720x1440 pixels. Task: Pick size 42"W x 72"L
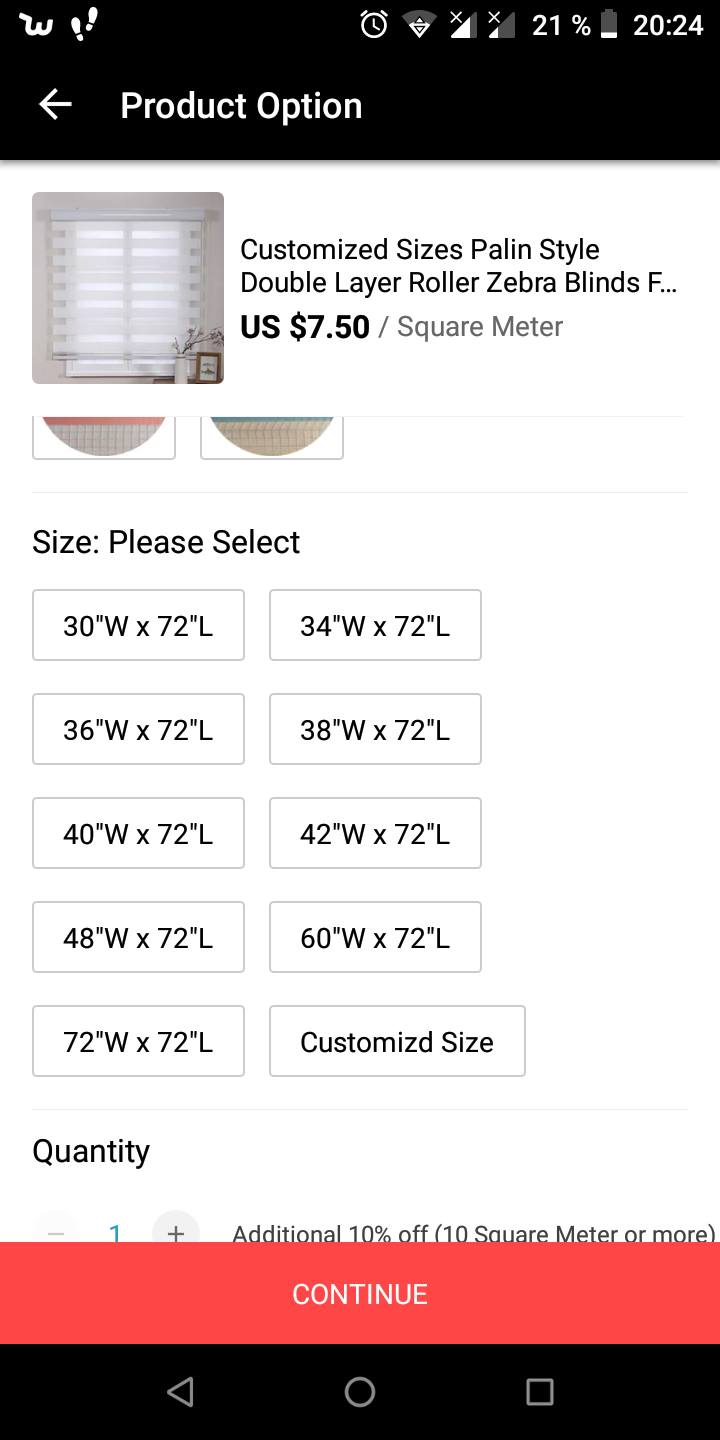pyautogui.click(x=375, y=833)
